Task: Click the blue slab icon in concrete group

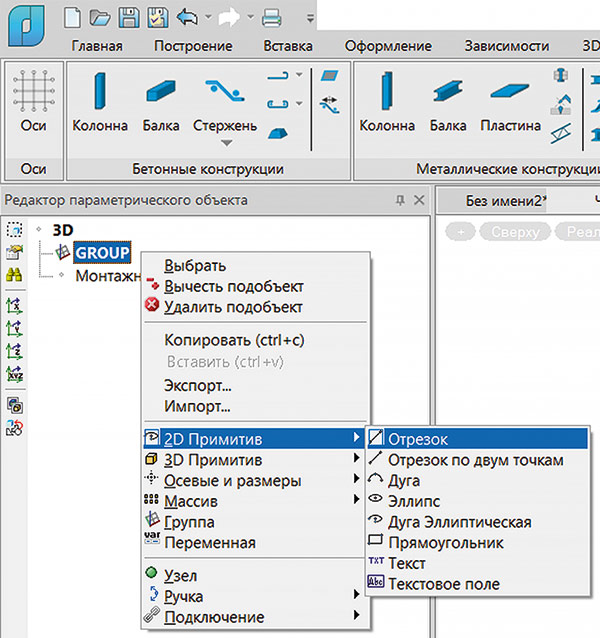Action: point(329,76)
